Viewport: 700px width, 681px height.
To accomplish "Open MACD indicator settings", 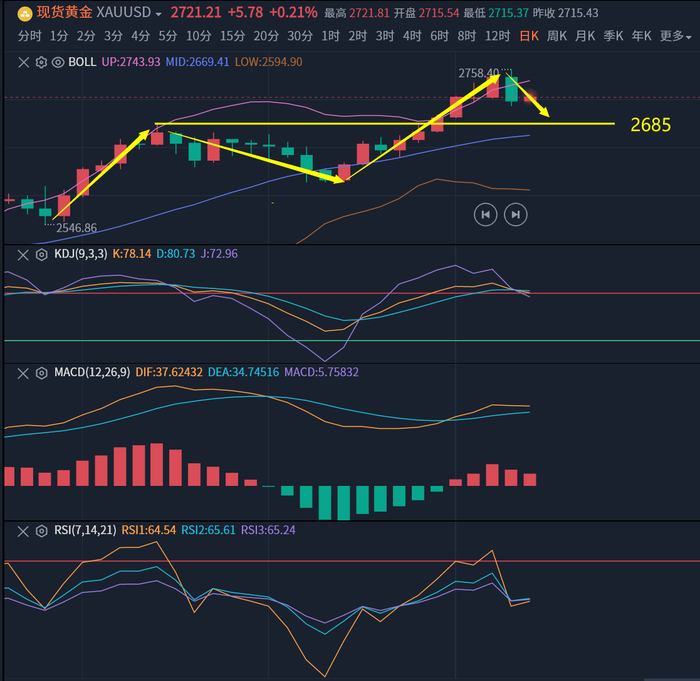I will pos(41,373).
